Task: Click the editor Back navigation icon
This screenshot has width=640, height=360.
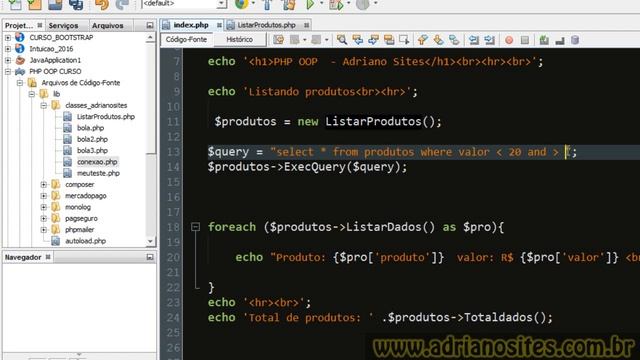Action: (294, 40)
